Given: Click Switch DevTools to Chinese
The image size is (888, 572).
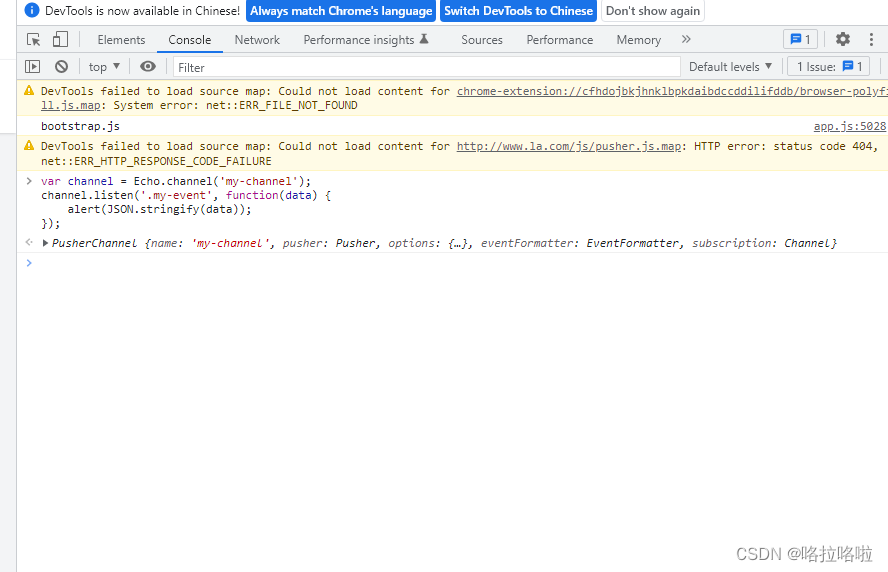Looking at the screenshot, I should pos(518,11).
